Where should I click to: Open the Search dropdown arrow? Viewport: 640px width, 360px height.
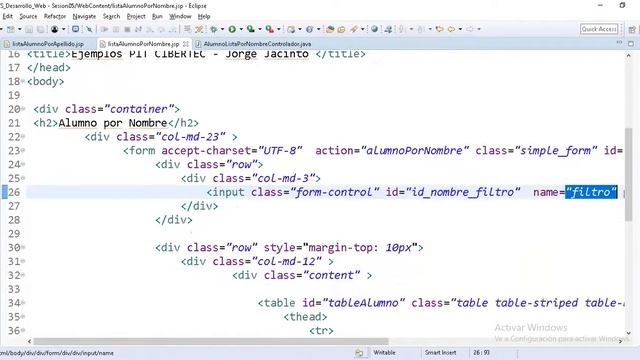tap(362, 29)
